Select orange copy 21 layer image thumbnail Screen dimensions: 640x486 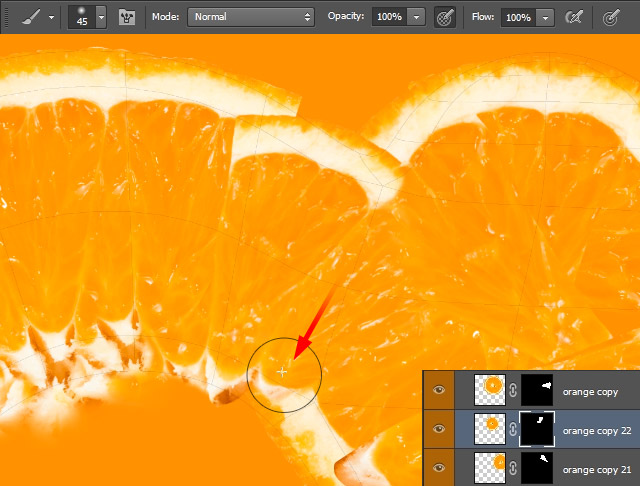tap(490, 468)
